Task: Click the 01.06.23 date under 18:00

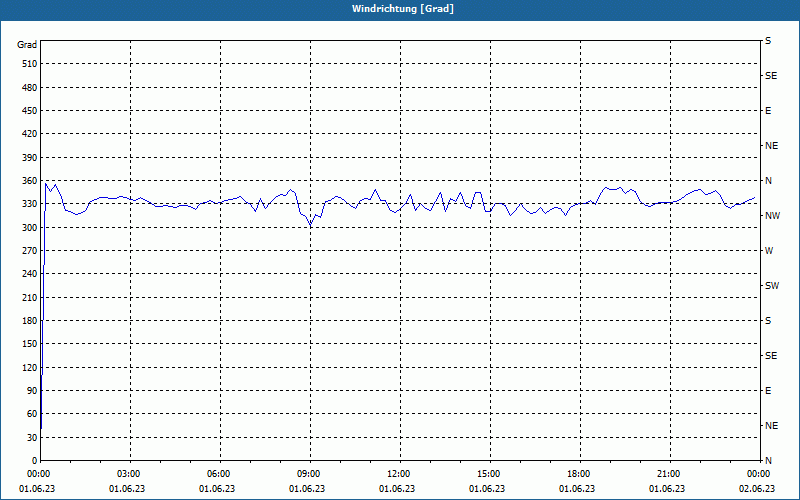Action: (577, 488)
